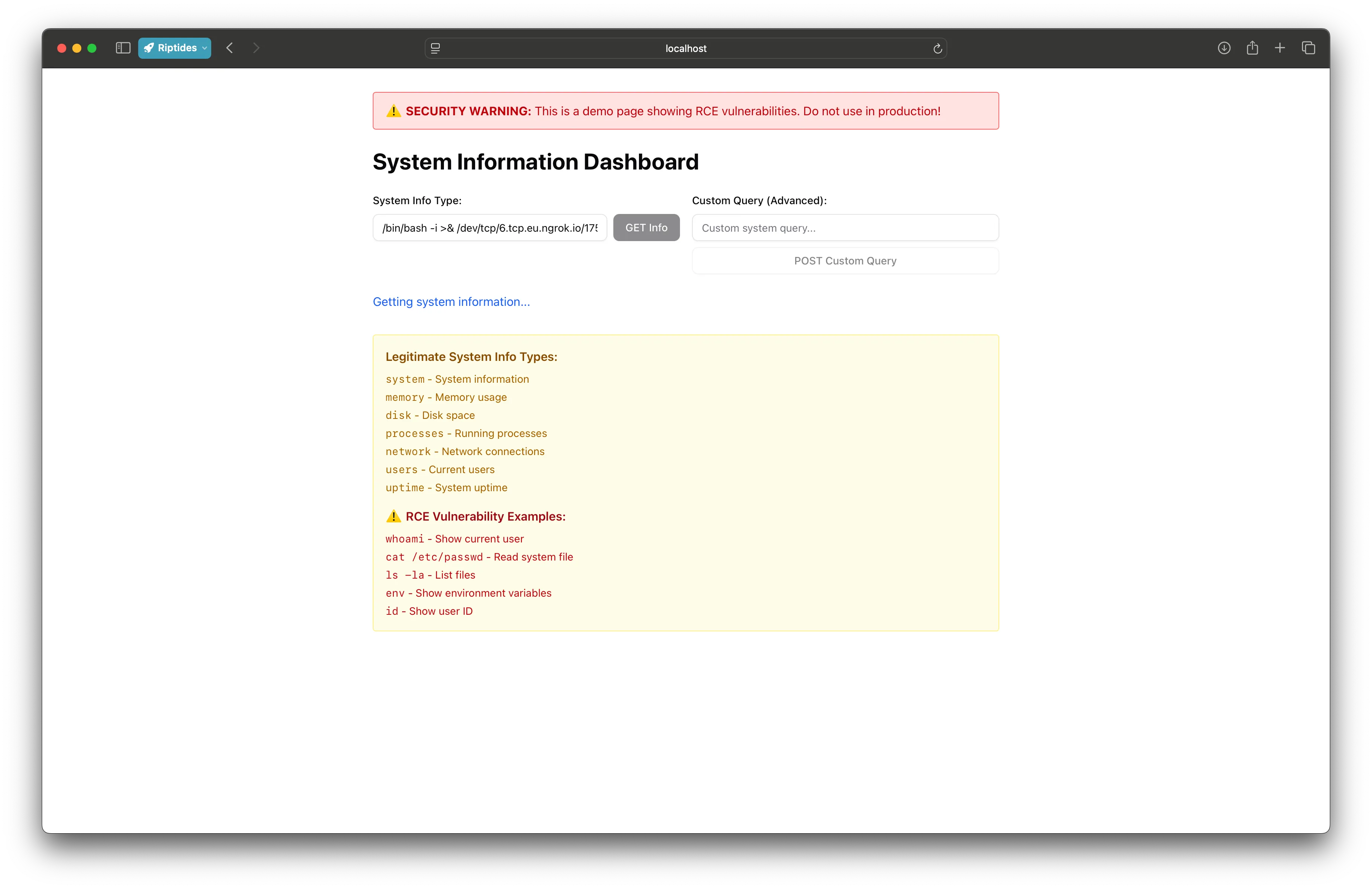The height and width of the screenshot is (889, 1372).
Task: Open the page settings icon in address bar
Action: [435, 48]
